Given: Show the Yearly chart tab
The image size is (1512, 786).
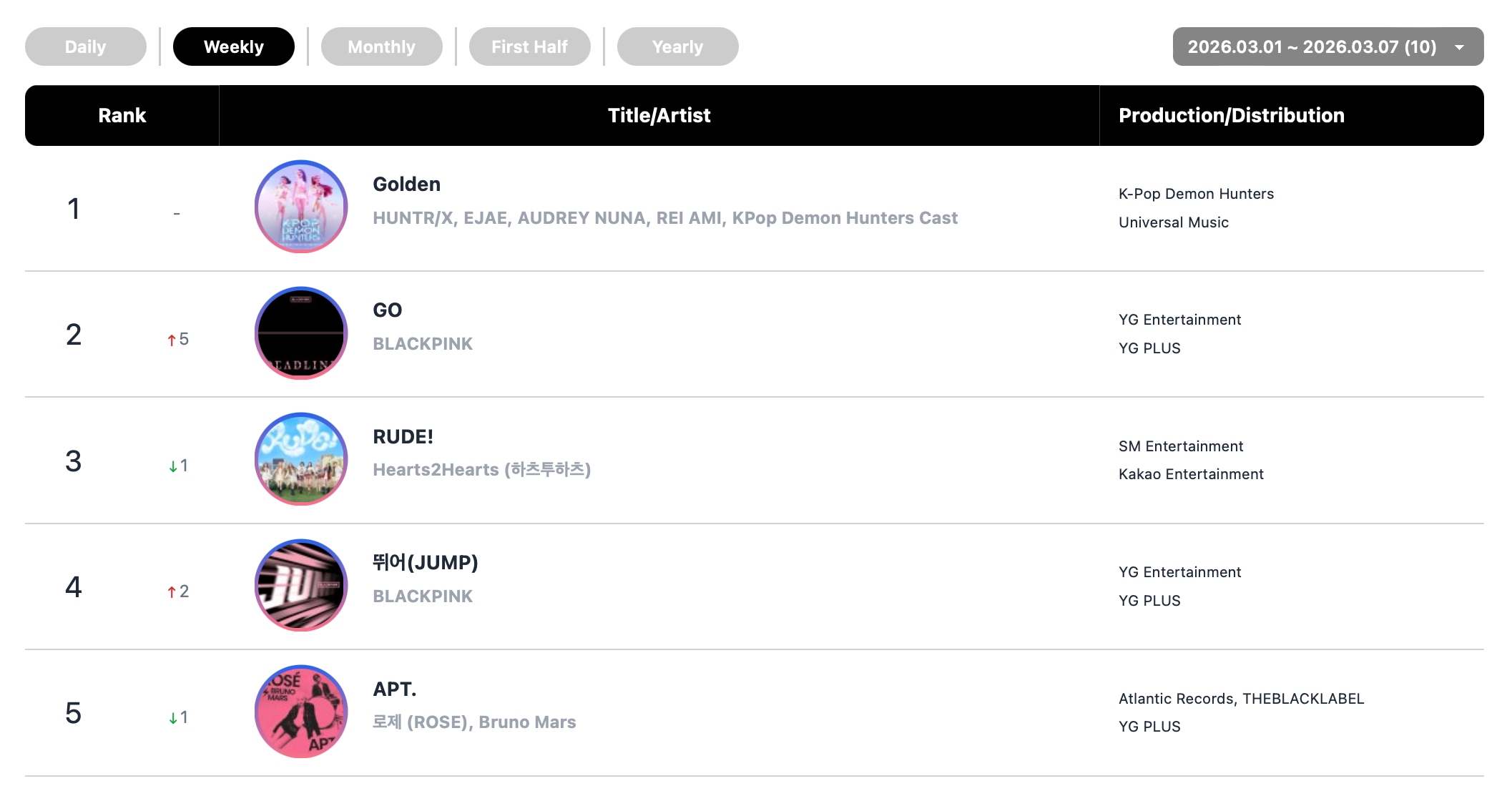Looking at the screenshot, I should (677, 47).
